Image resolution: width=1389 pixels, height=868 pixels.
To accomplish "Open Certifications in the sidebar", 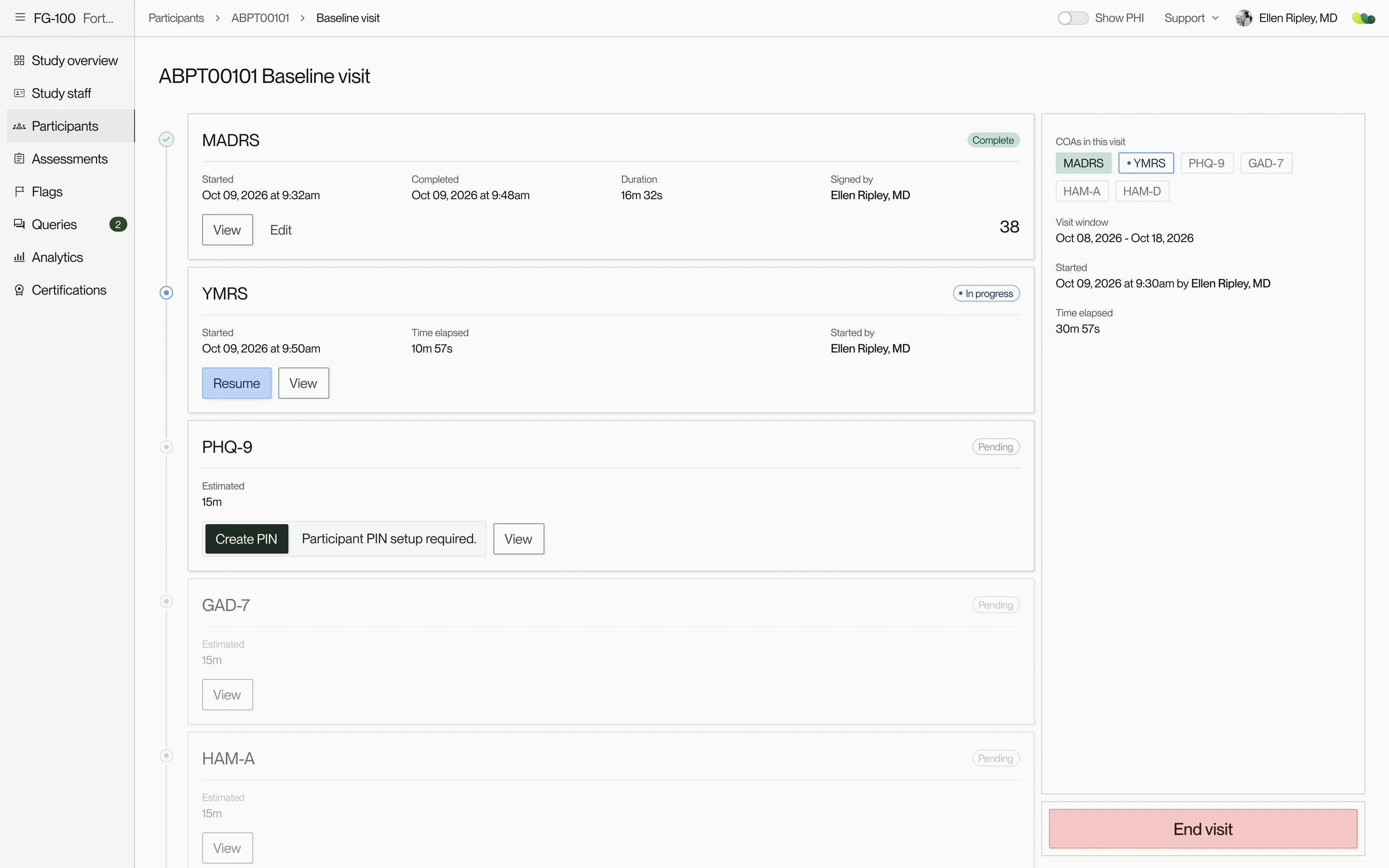I will pyautogui.click(x=70, y=290).
